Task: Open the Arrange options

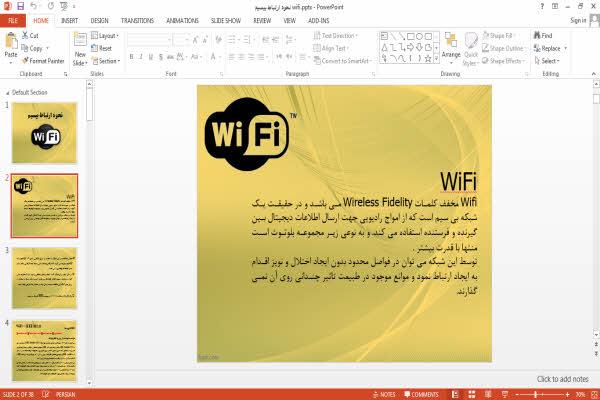Action: point(451,48)
